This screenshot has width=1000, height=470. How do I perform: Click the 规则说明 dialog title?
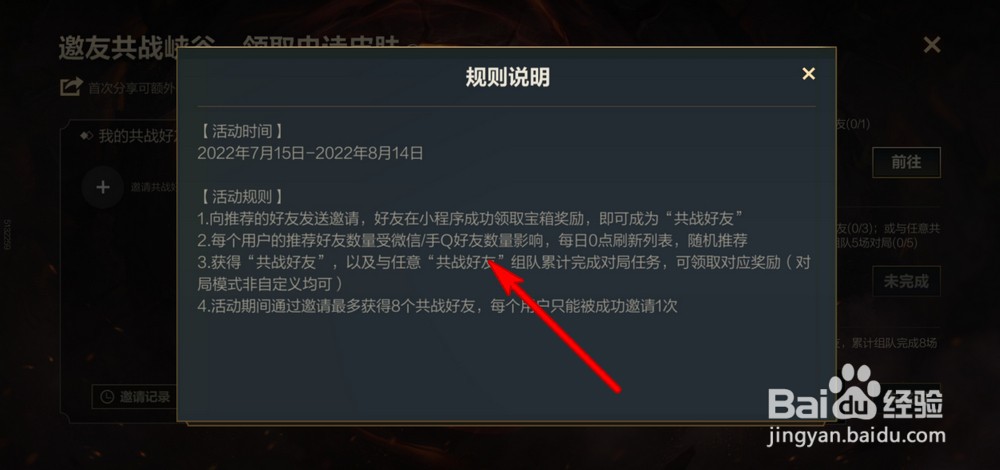click(x=507, y=77)
